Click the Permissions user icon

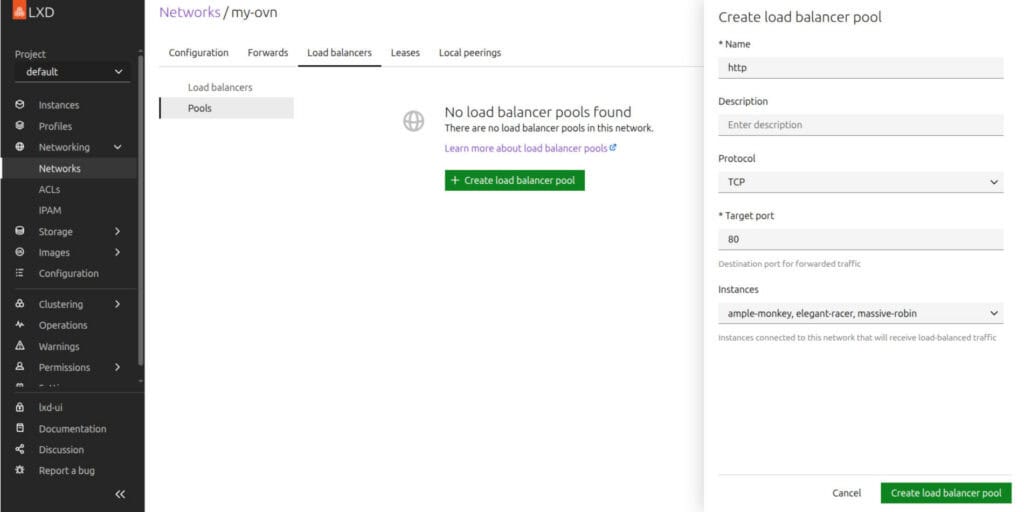coord(20,366)
